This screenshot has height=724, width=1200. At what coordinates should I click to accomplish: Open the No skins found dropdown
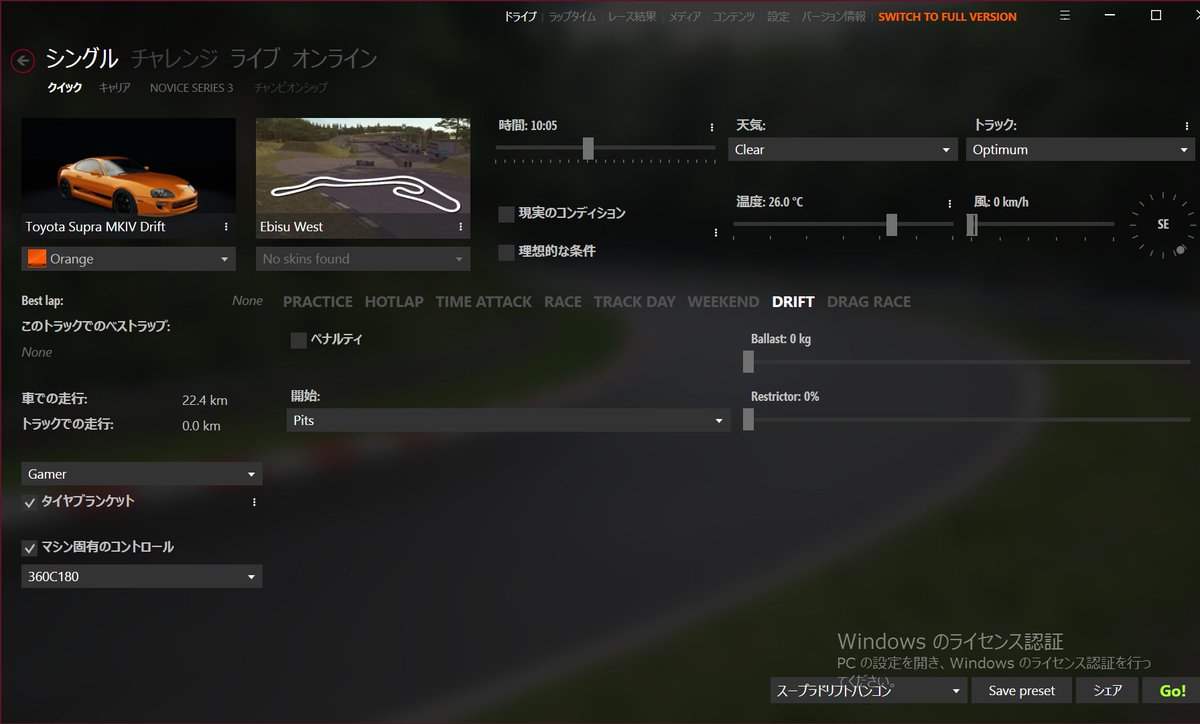point(363,259)
